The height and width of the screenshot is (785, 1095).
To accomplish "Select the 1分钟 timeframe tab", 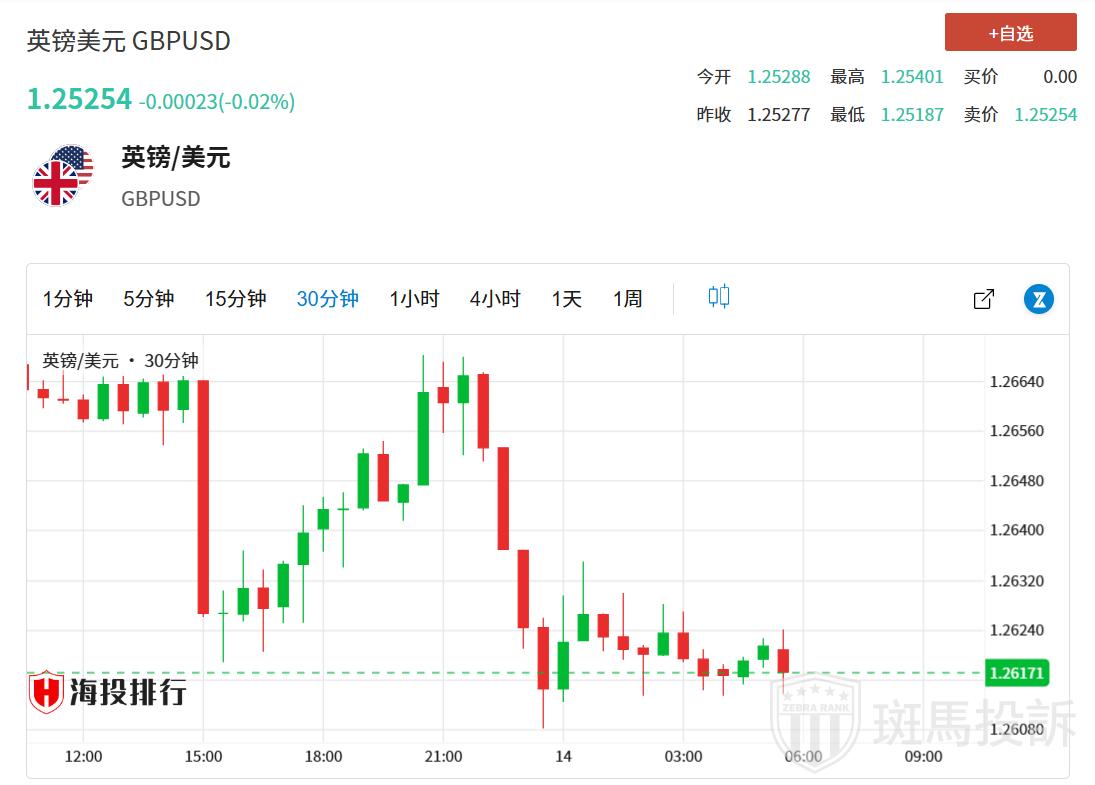I will (68, 299).
